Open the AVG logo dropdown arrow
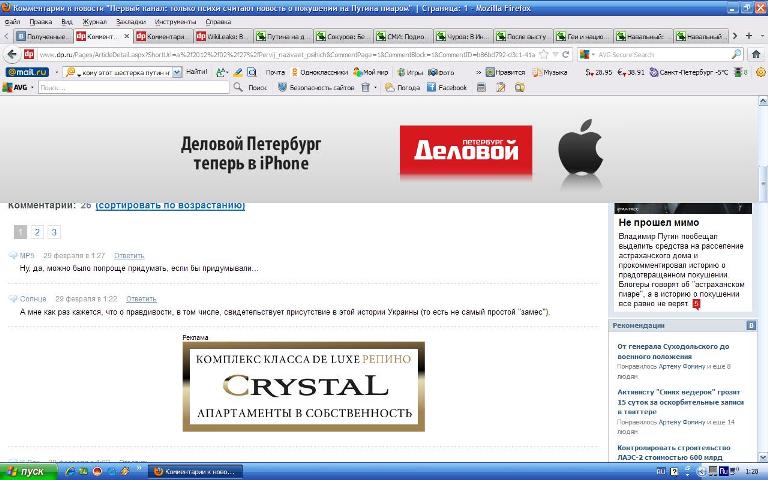This screenshot has width=768, height=480. point(32,87)
